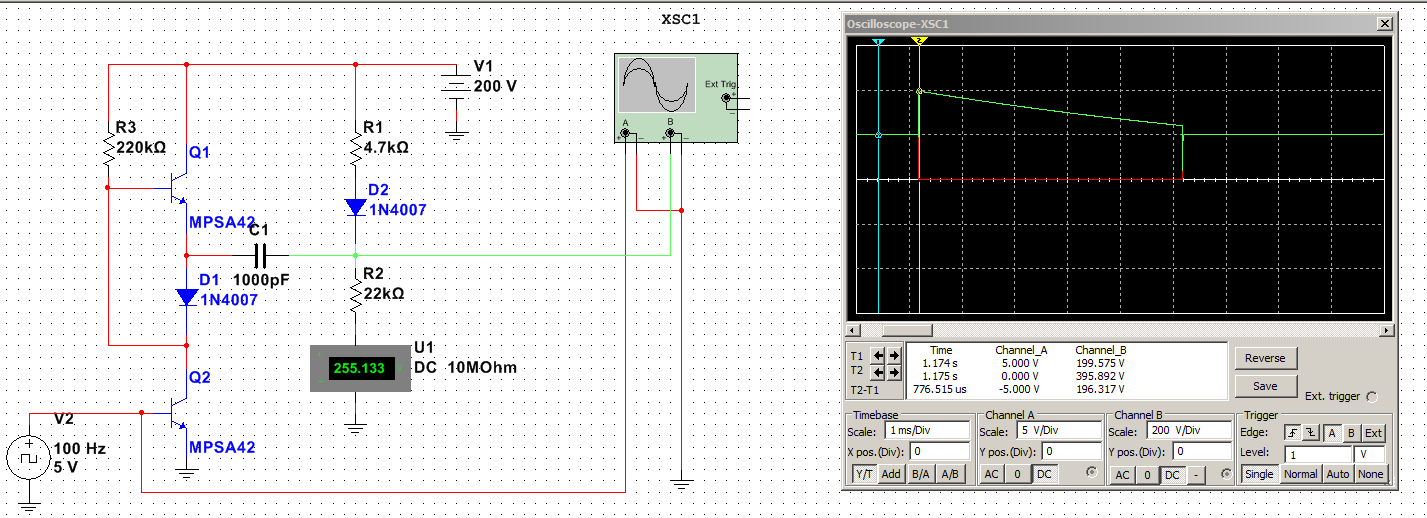Set trigger source to channel A
The width and height of the screenshot is (1427, 518).
(1333, 433)
